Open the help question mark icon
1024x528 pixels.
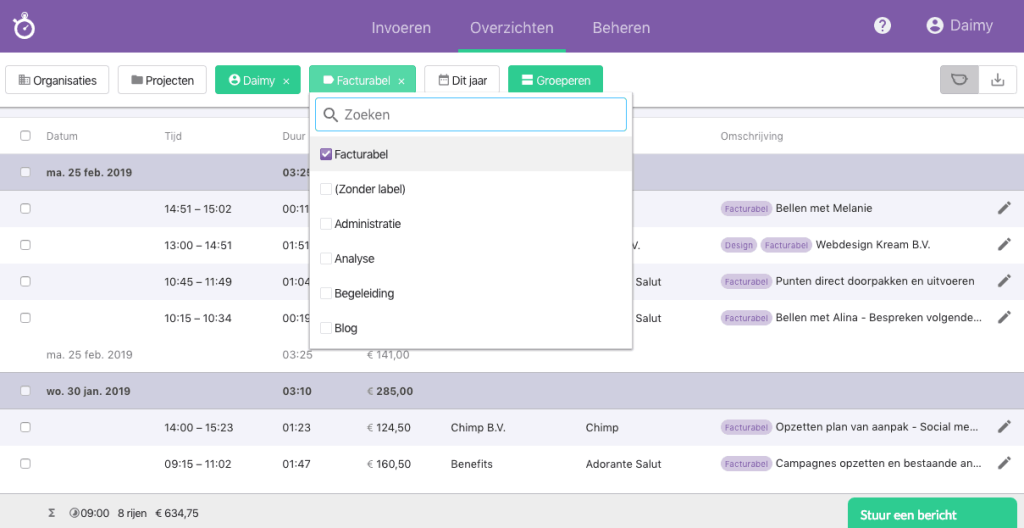point(882,26)
